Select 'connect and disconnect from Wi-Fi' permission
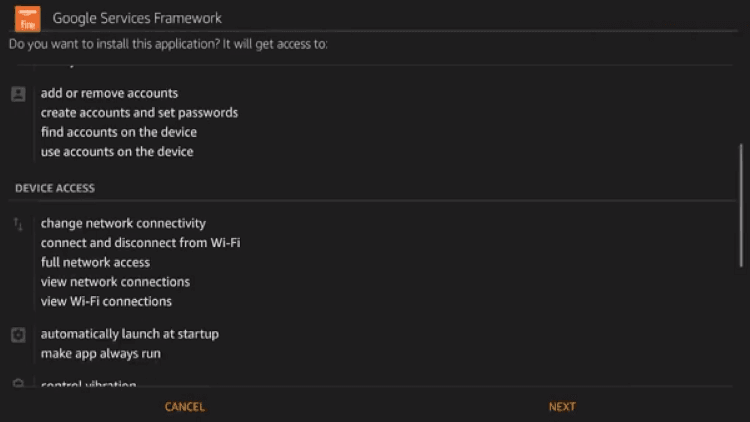This screenshot has height=422, width=750. [140, 243]
